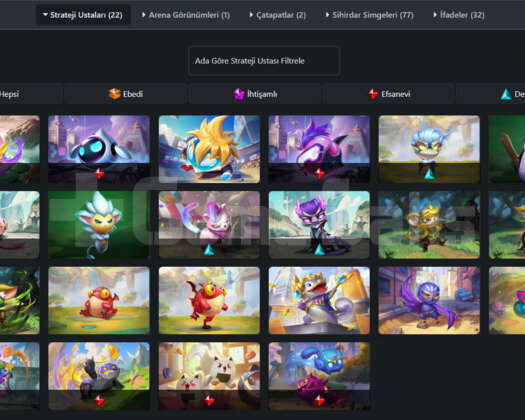Filter by İhtişamlı rarity
Viewport: 525px width, 420px height.
255,94
